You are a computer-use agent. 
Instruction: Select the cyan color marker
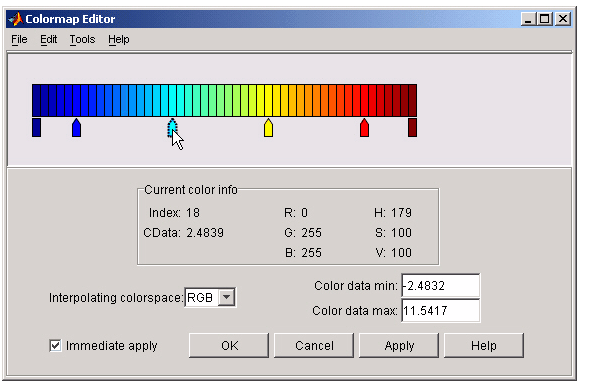[x=172, y=127]
